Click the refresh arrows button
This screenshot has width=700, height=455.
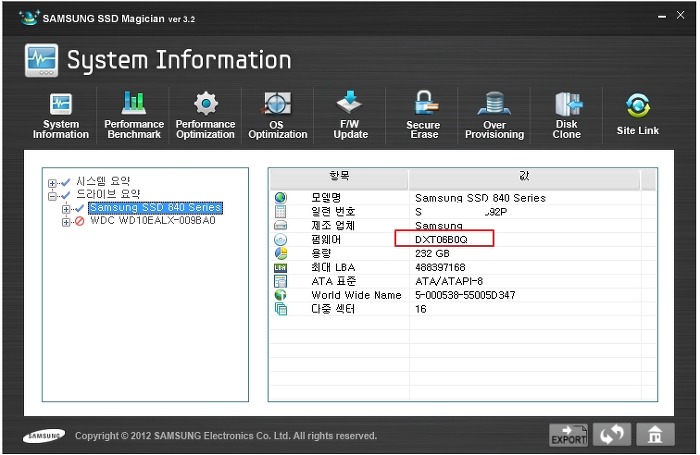click(x=612, y=435)
